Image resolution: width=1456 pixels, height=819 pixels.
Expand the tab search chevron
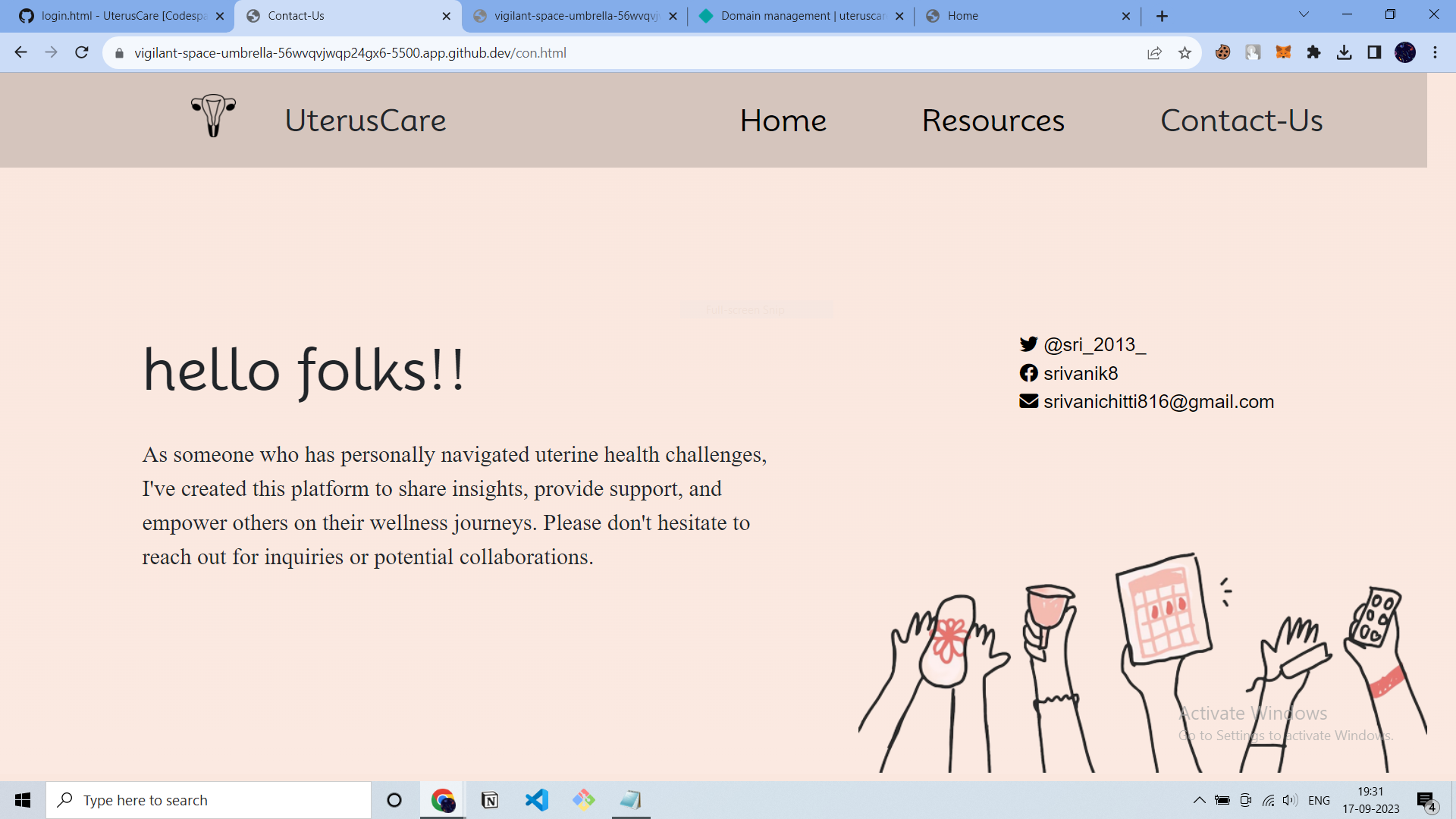point(1304,14)
